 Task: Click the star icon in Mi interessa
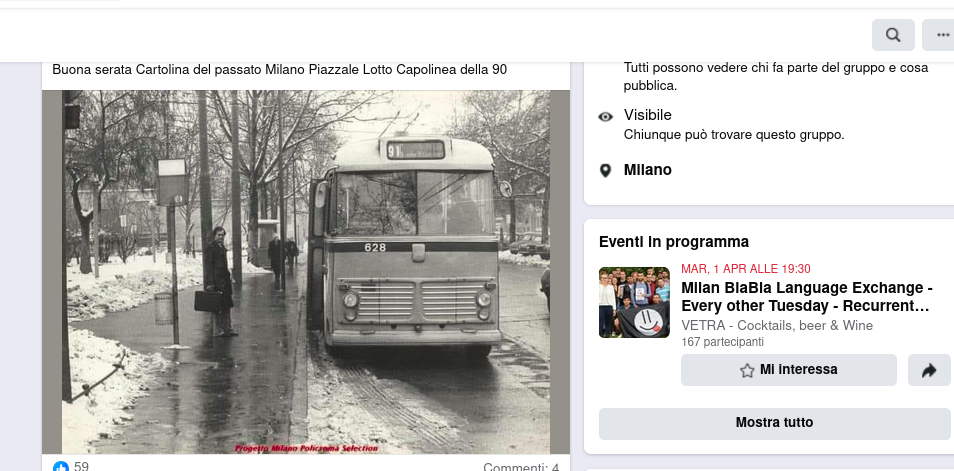pos(747,371)
